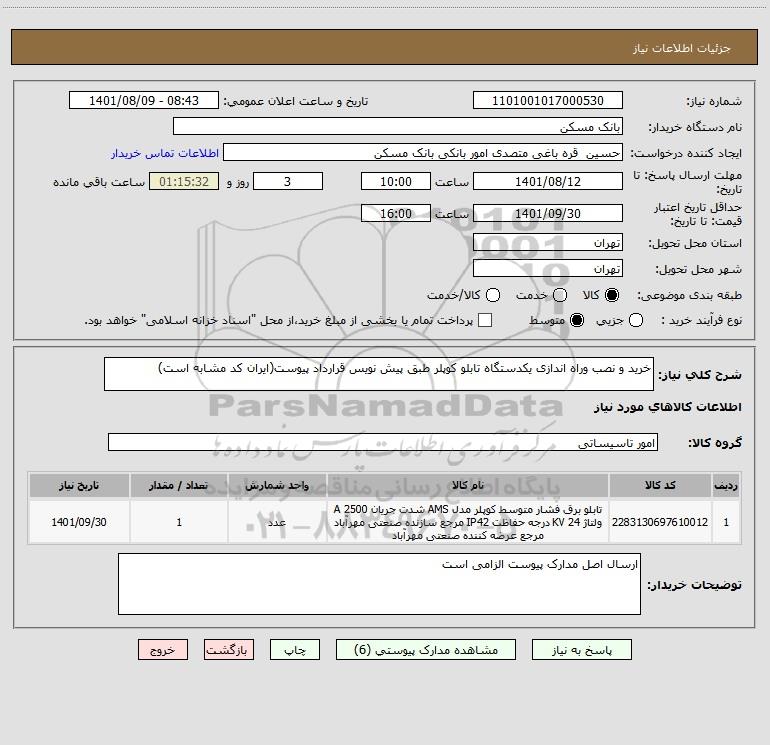Click the remaining days field showing 3

(x=288, y=181)
